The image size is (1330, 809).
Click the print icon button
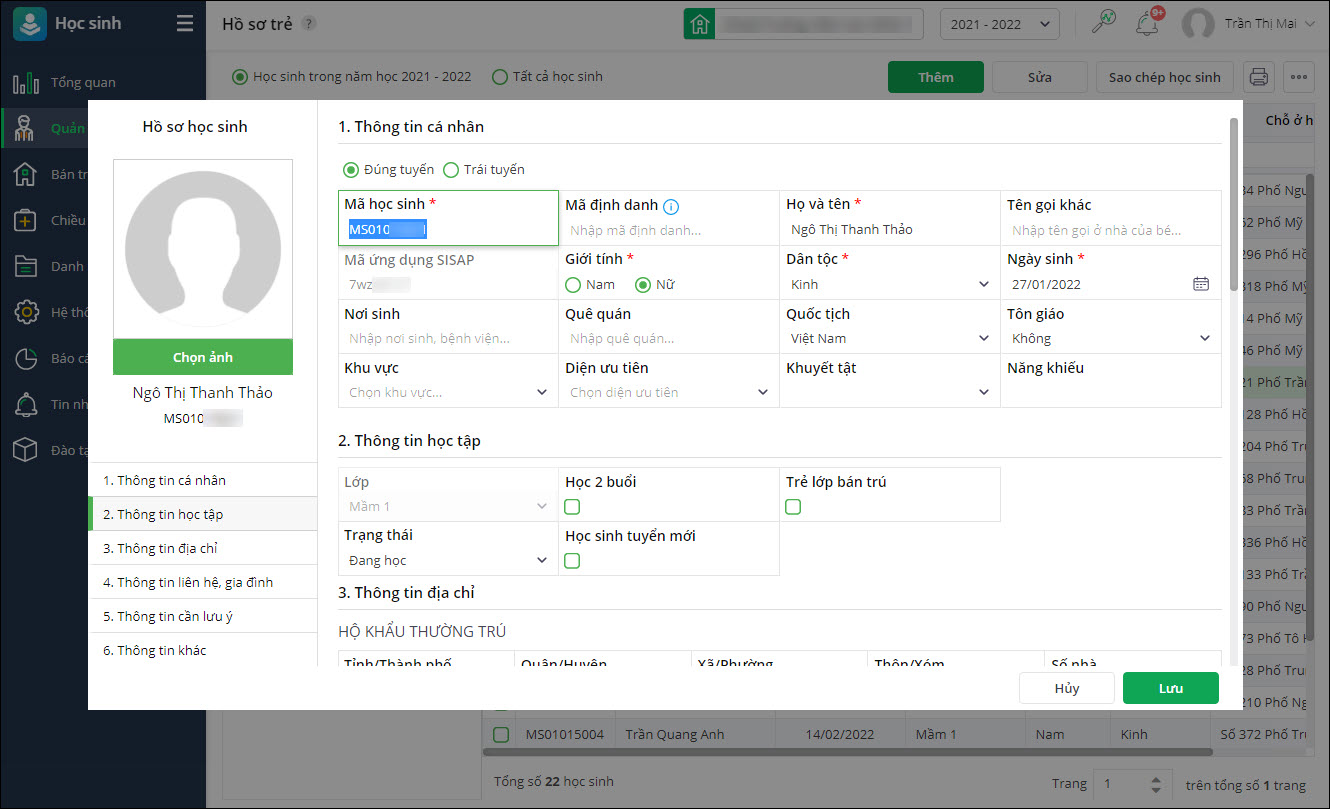[1258, 77]
